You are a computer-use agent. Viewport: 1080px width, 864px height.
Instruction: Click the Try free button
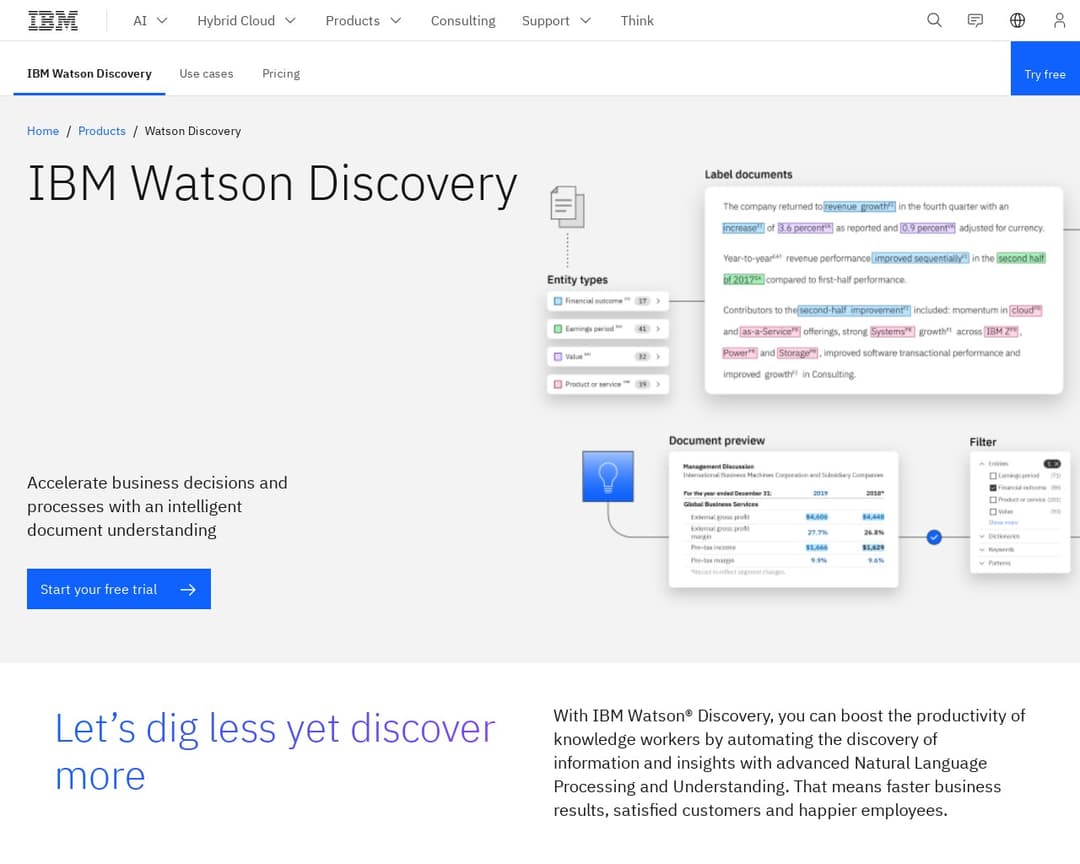[x=1045, y=68]
